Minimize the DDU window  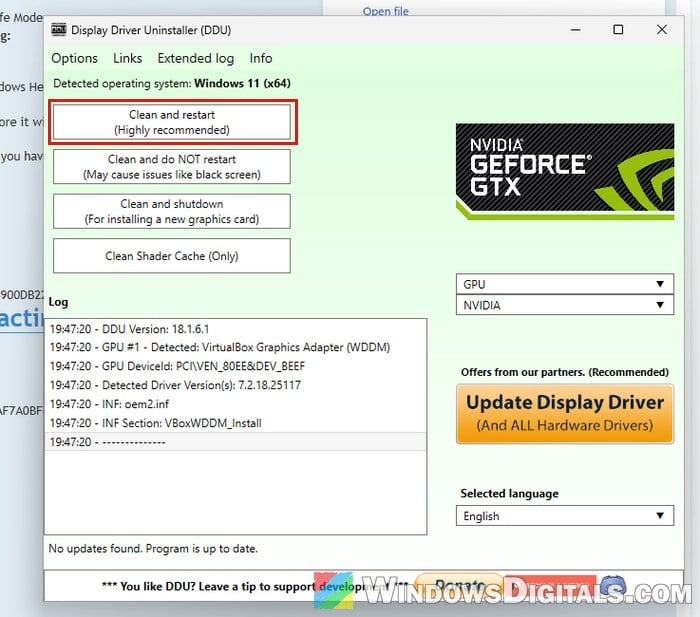[x=575, y=30]
